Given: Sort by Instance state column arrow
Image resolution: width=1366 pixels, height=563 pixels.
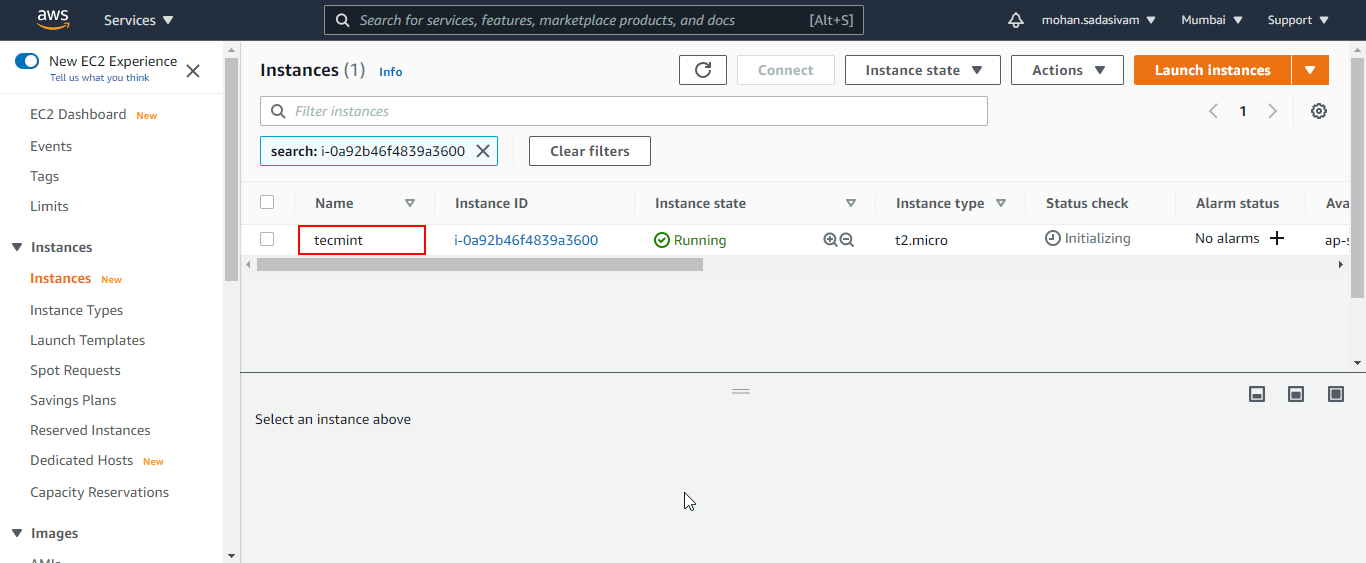Looking at the screenshot, I should click(851, 203).
